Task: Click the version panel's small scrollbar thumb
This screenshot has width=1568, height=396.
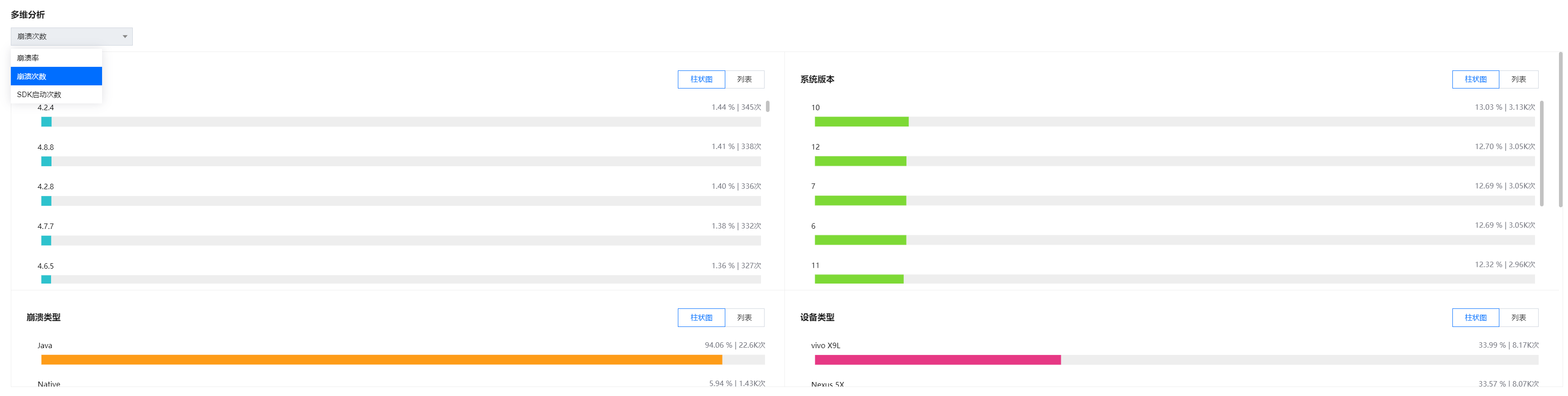Action: click(x=768, y=107)
